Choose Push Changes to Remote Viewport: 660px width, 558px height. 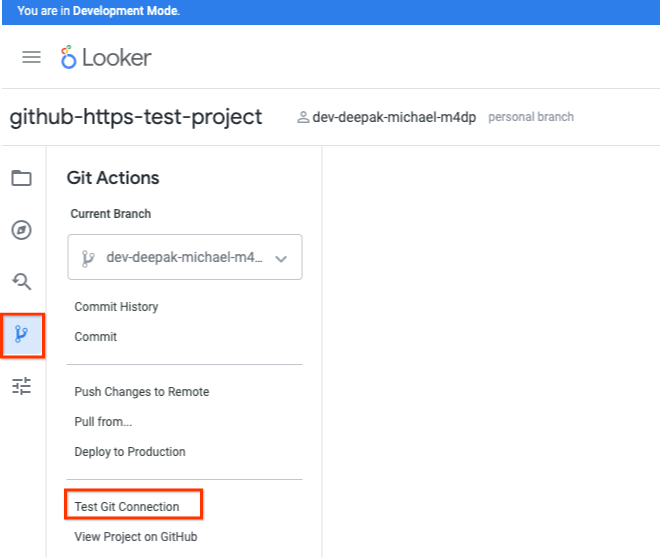click(x=141, y=392)
